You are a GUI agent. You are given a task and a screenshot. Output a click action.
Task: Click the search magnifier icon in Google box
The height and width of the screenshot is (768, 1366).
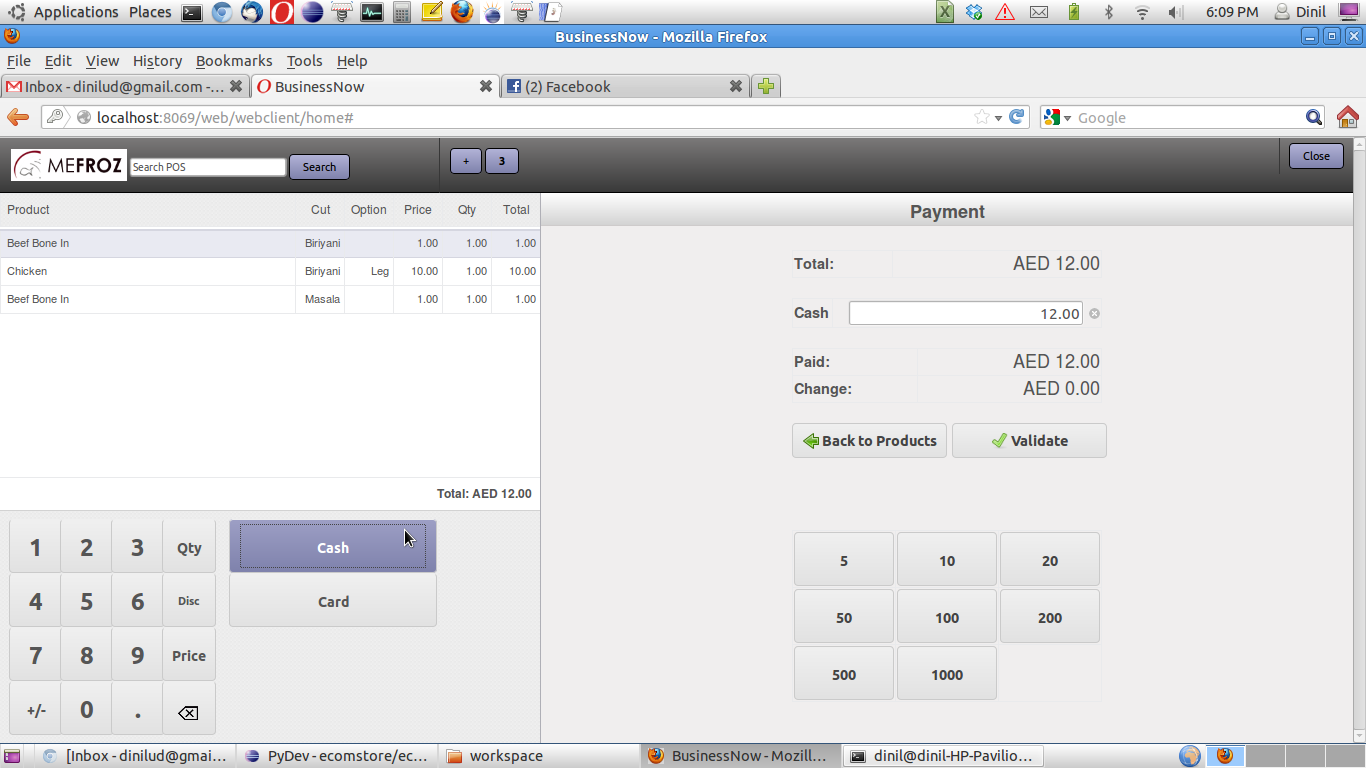click(x=1314, y=118)
